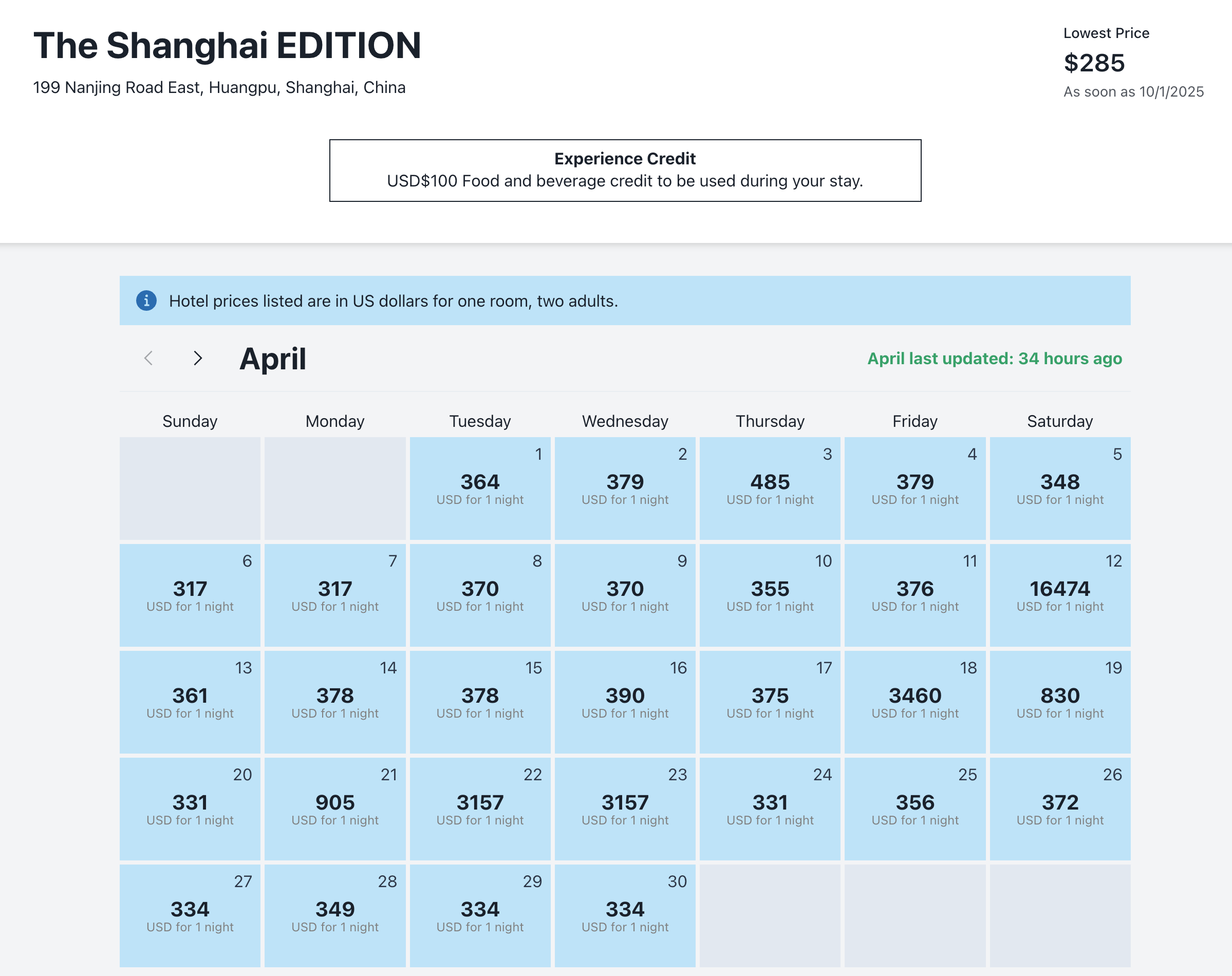This screenshot has width=1232, height=976.
Task: Open April 12 showing 16474 USD
Action: pos(1059,595)
